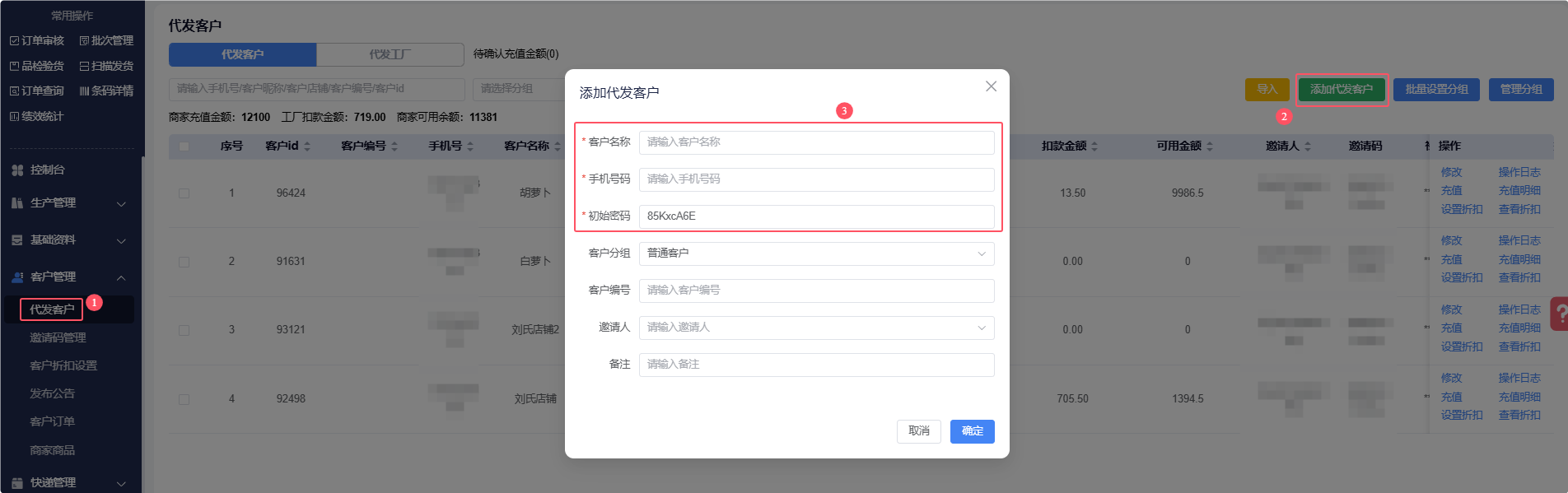Screen dimensions: 1568x493
Task: Click the 手机号码 input field
Action: (816, 179)
